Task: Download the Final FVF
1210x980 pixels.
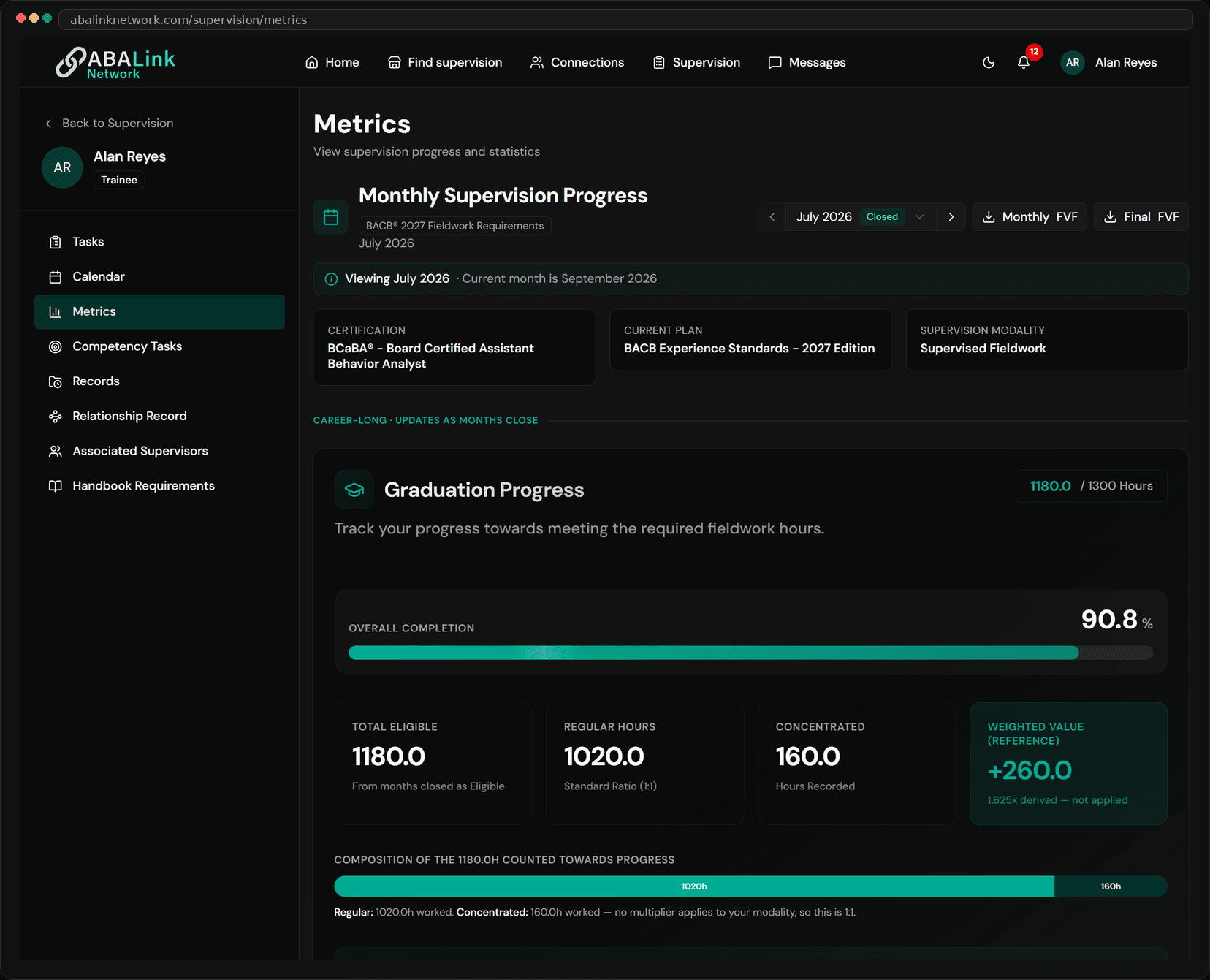Action: click(1141, 217)
